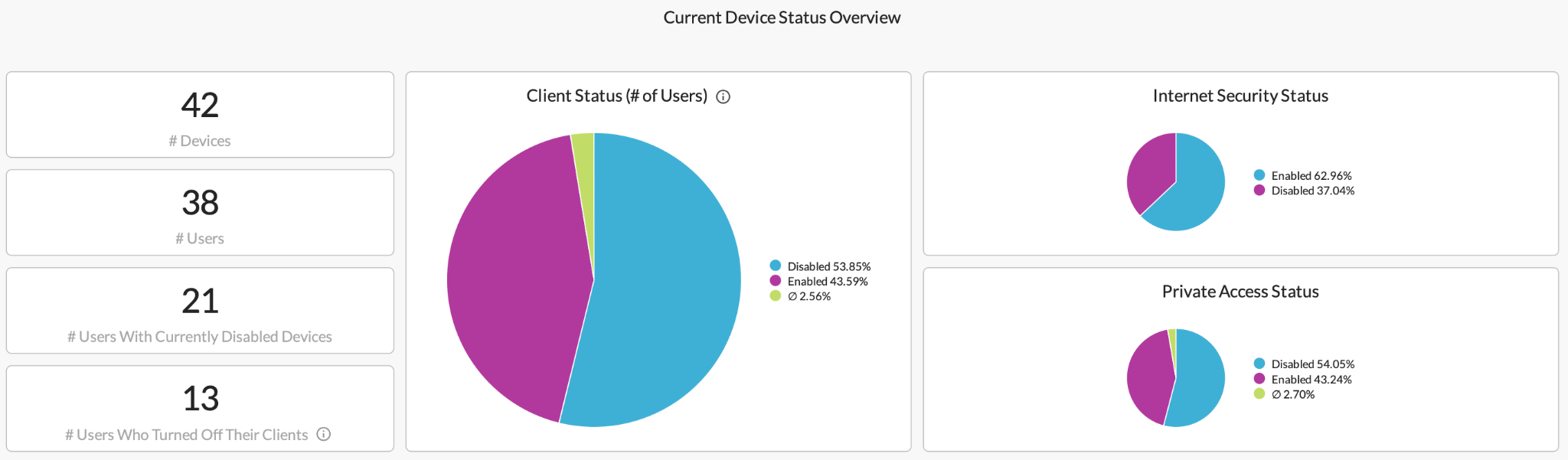
Task: Select the Enabled legend dot under Internet Security Status
Action: pos(1258,175)
